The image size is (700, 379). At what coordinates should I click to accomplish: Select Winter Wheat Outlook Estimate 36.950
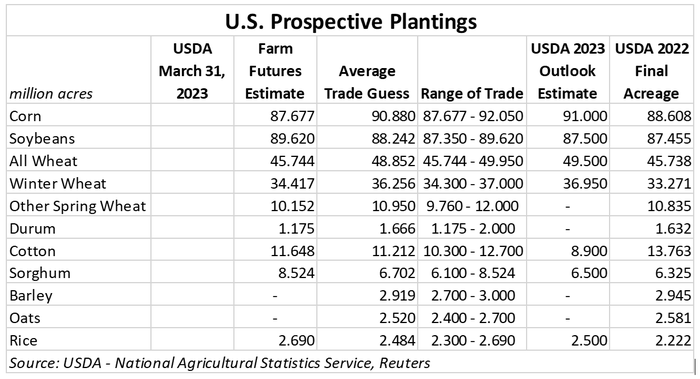[x=585, y=183]
